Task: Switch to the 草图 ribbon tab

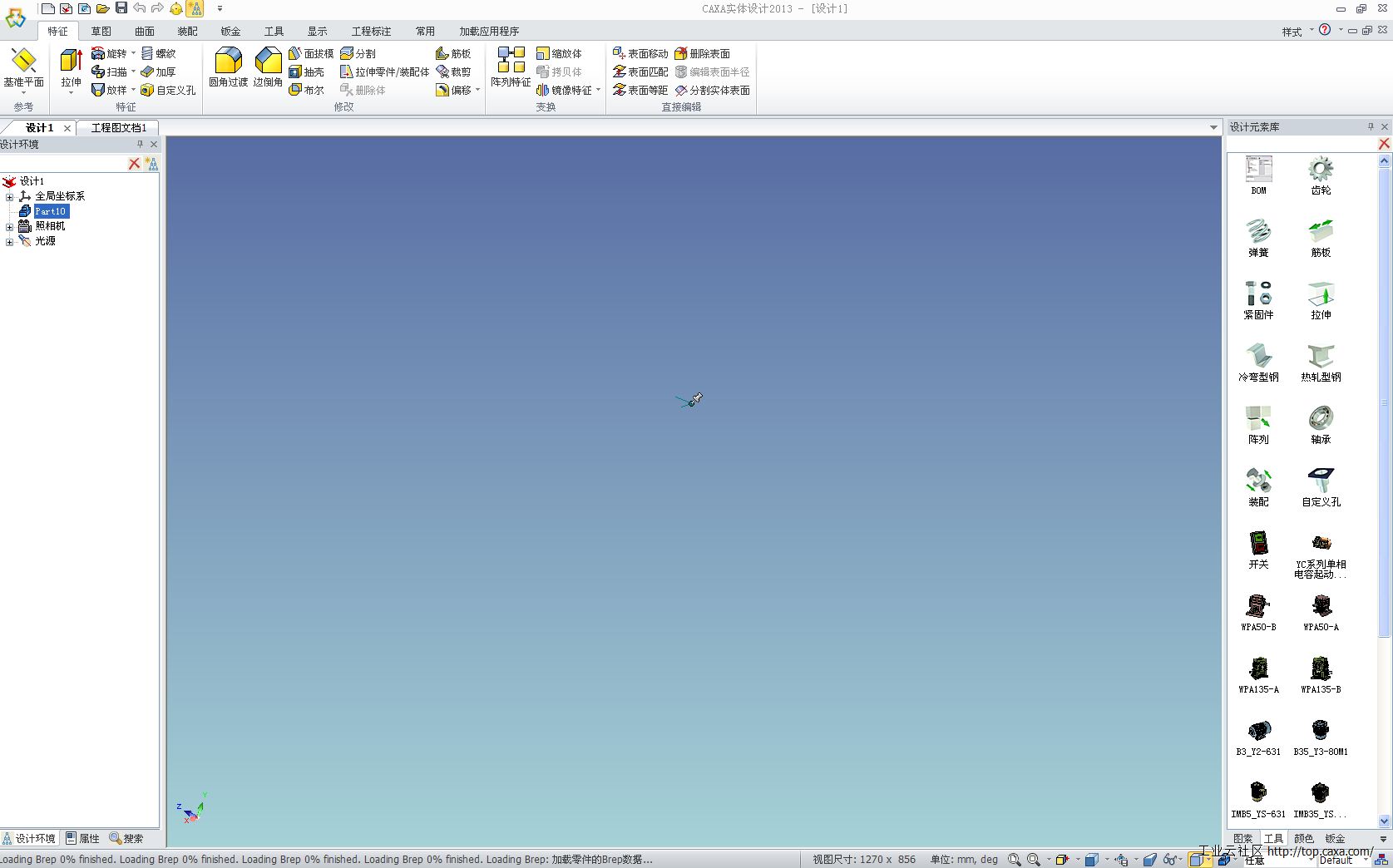Action: pos(101,32)
